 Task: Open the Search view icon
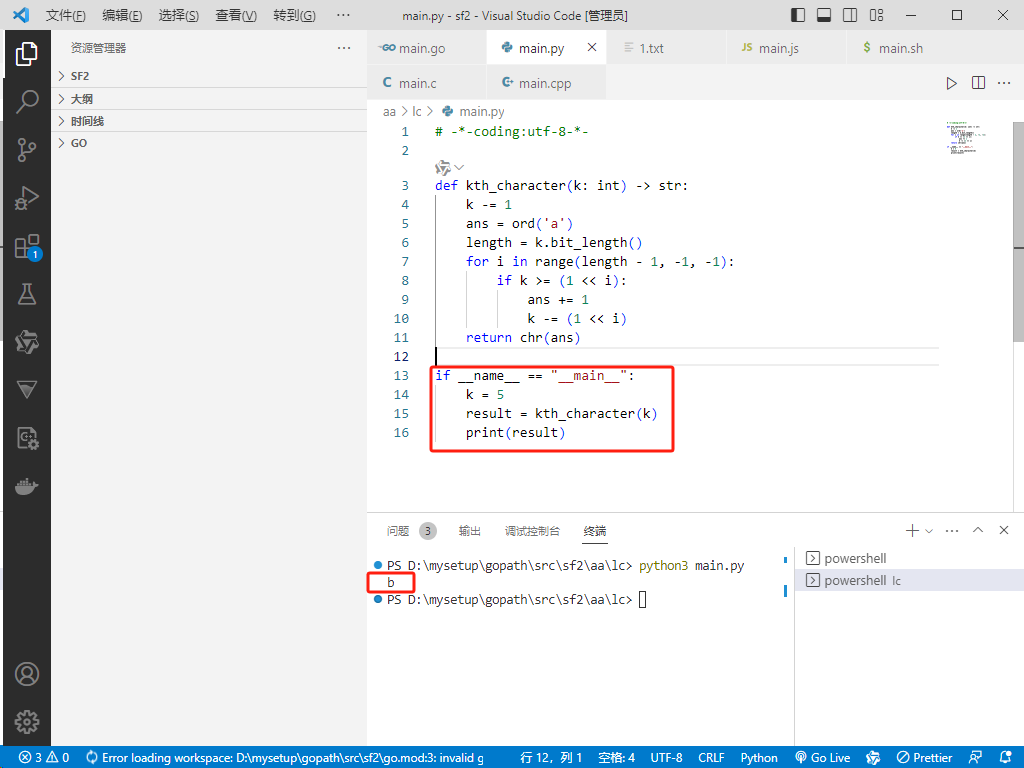pyautogui.click(x=27, y=102)
